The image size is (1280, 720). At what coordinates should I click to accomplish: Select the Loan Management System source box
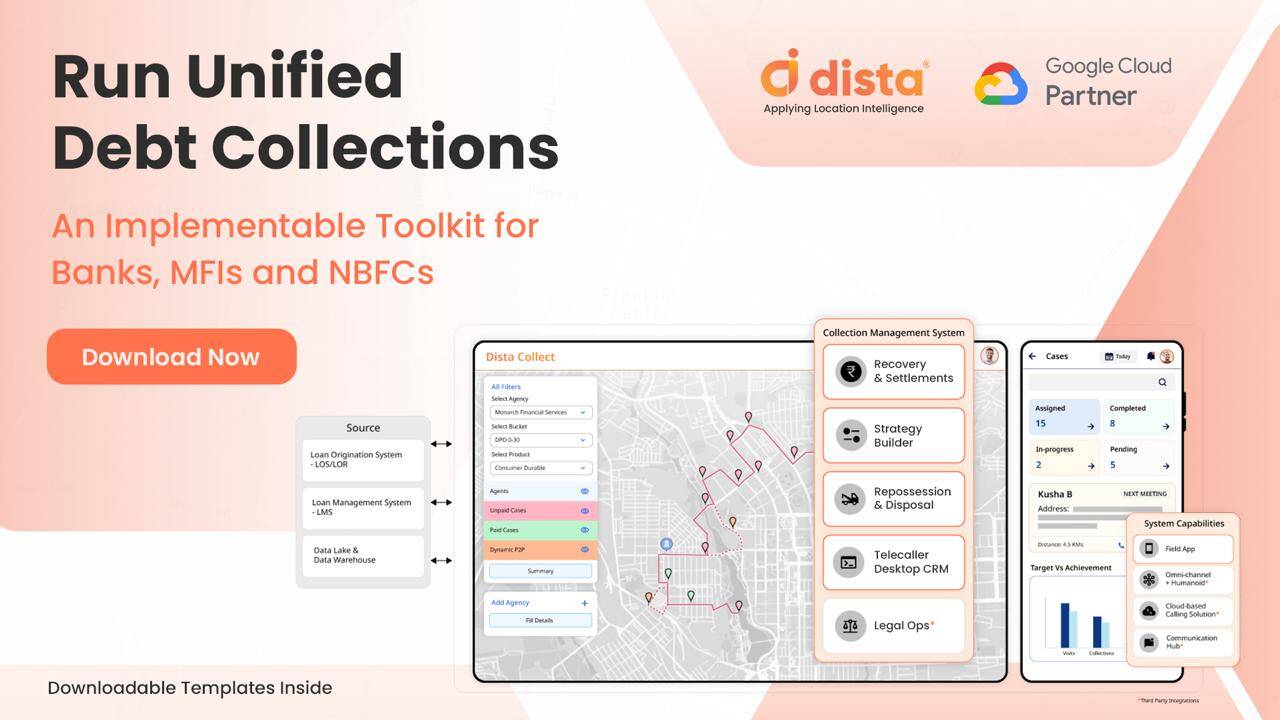tap(363, 508)
